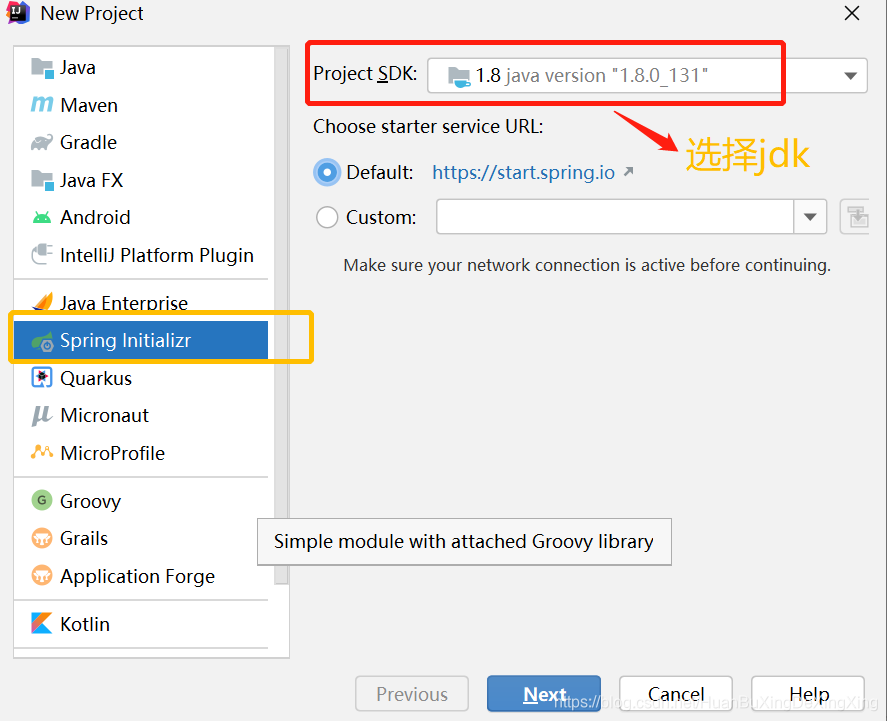Image resolution: width=887 pixels, height=721 pixels.
Task: Click the external link arrow beside start.spring.io
Action: click(628, 171)
